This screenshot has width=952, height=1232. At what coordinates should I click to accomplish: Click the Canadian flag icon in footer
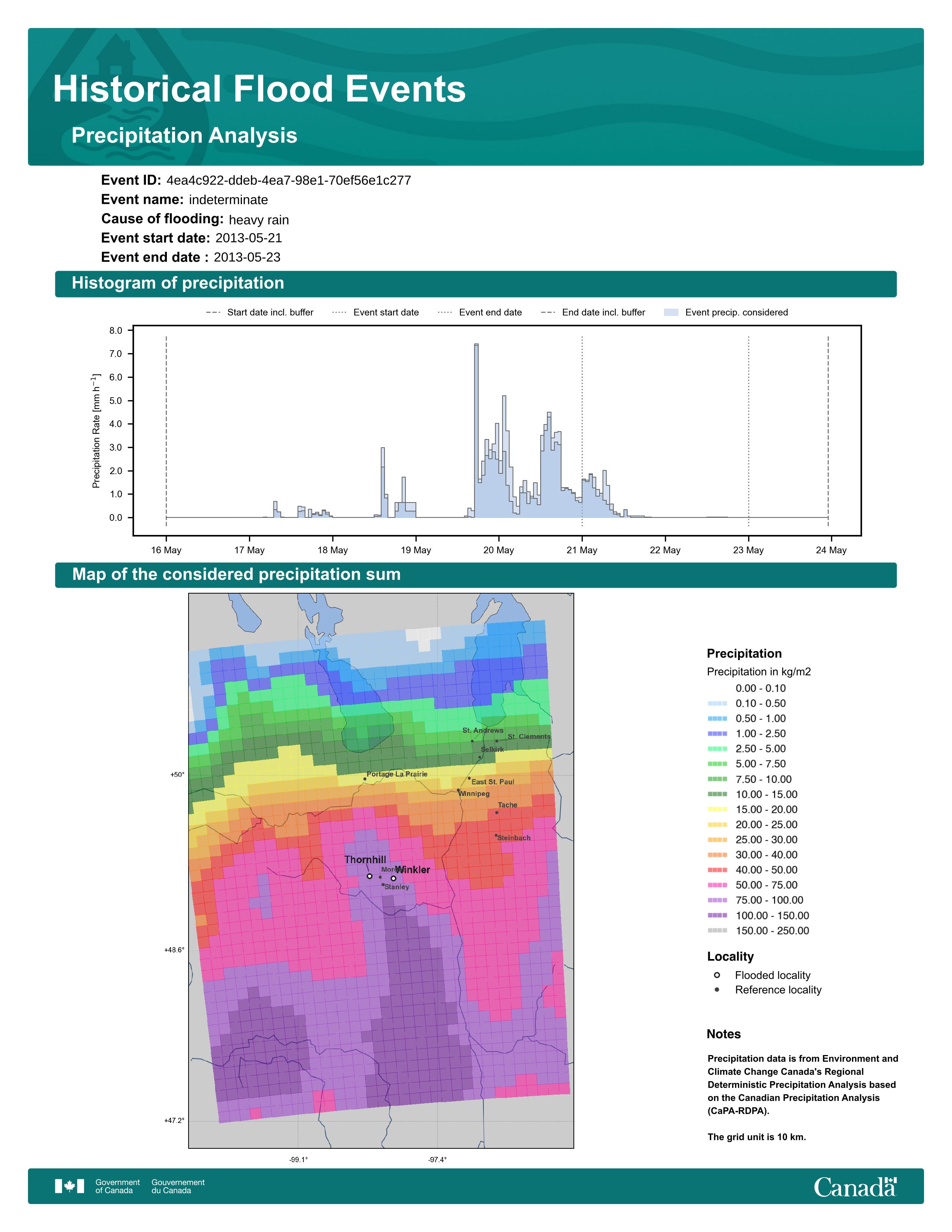69,1186
